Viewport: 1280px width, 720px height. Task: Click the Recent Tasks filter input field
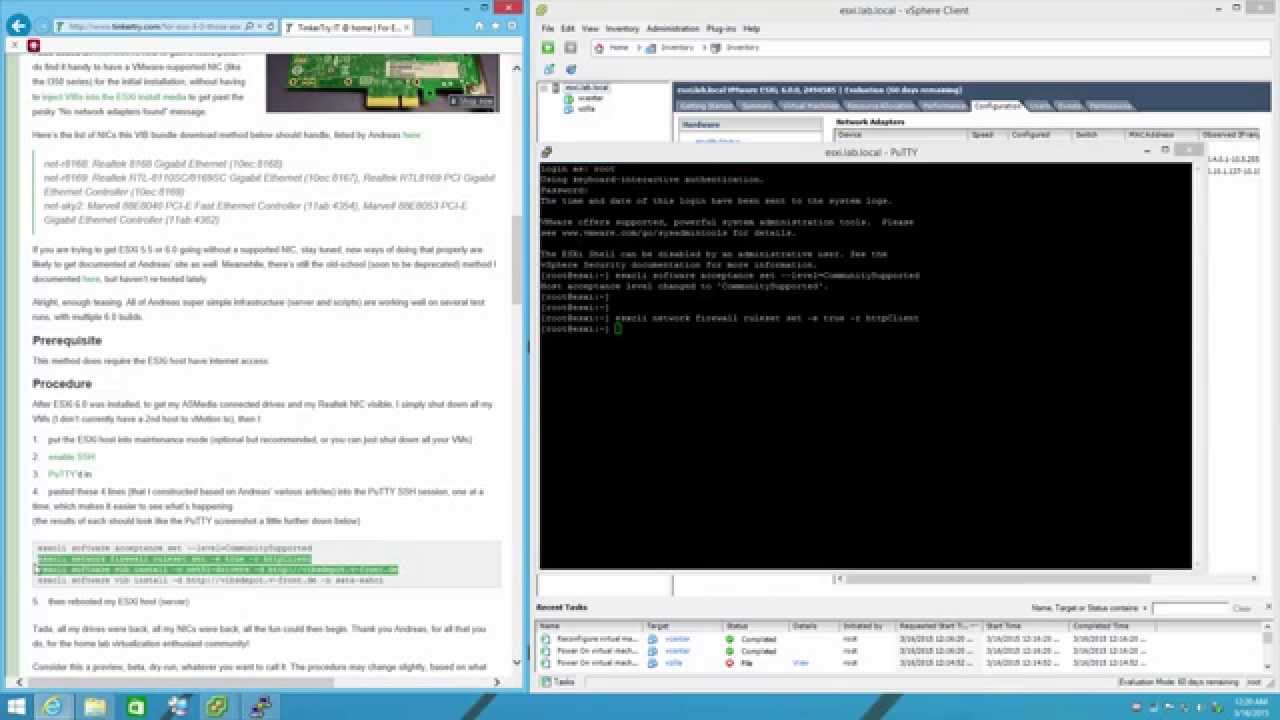coord(1189,608)
